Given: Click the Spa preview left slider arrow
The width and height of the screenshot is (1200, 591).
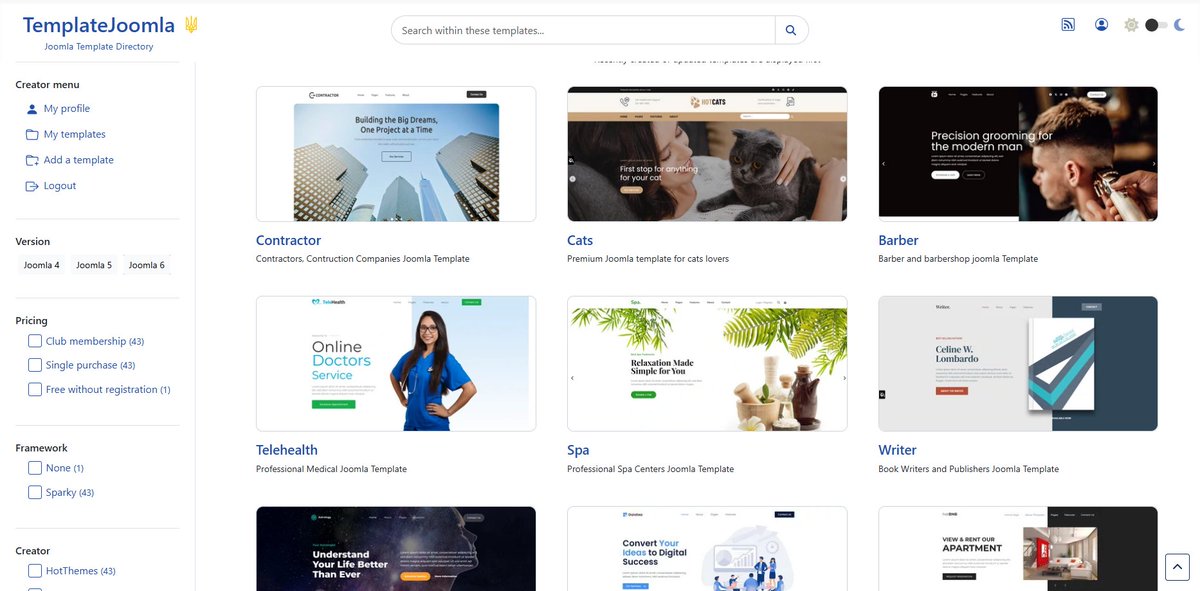Looking at the screenshot, I should coord(572,378).
